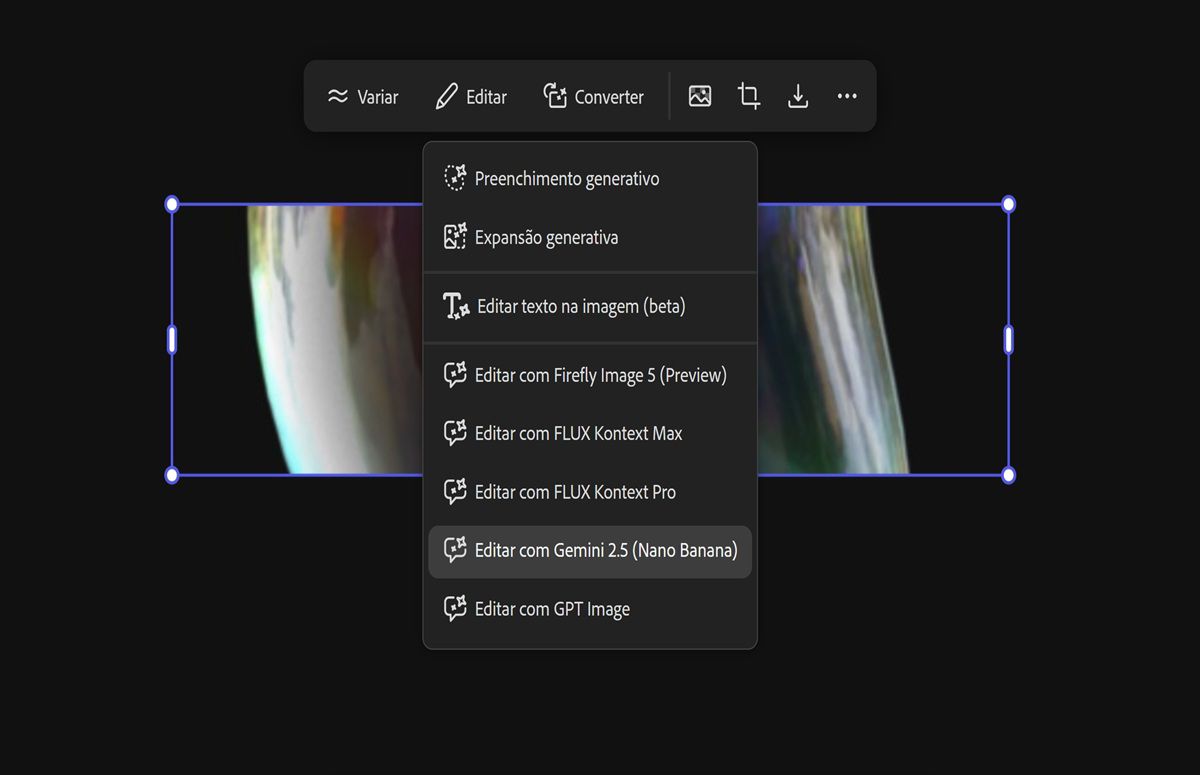Click top-right corner selection handle
This screenshot has width=1200, height=775.
tap(1008, 204)
